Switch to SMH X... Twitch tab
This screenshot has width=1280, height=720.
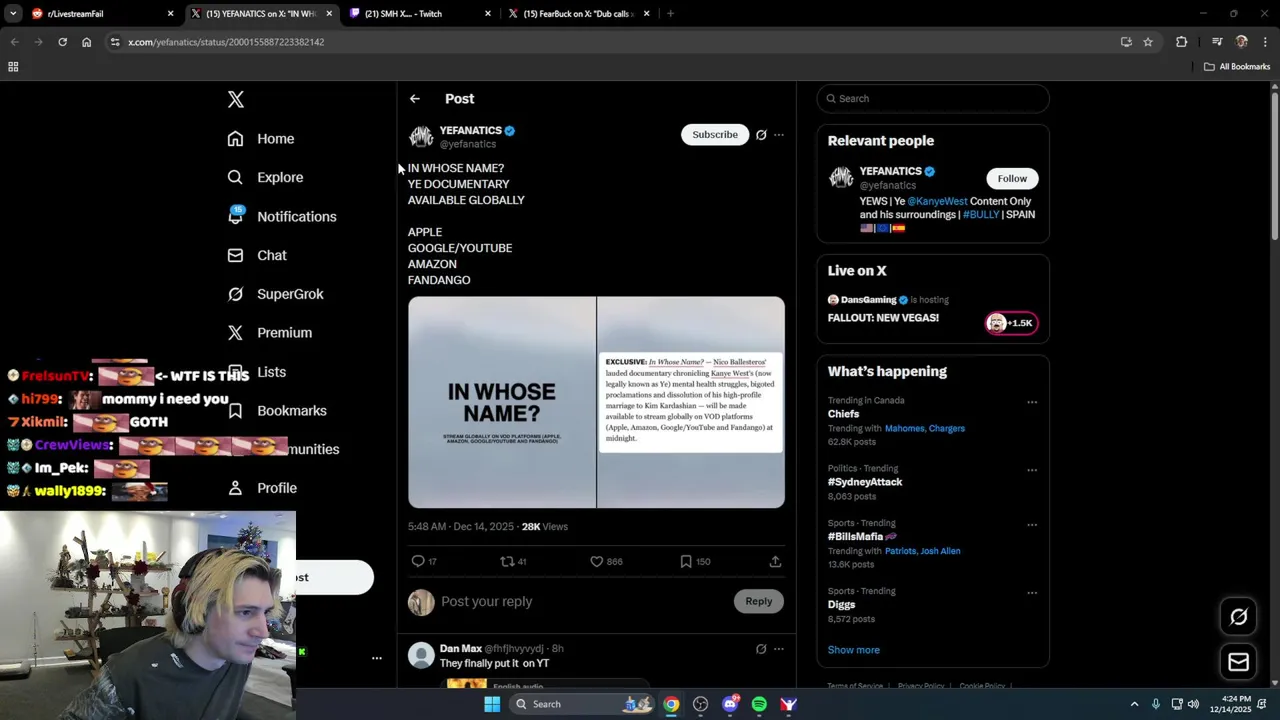click(x=420, y=14)
